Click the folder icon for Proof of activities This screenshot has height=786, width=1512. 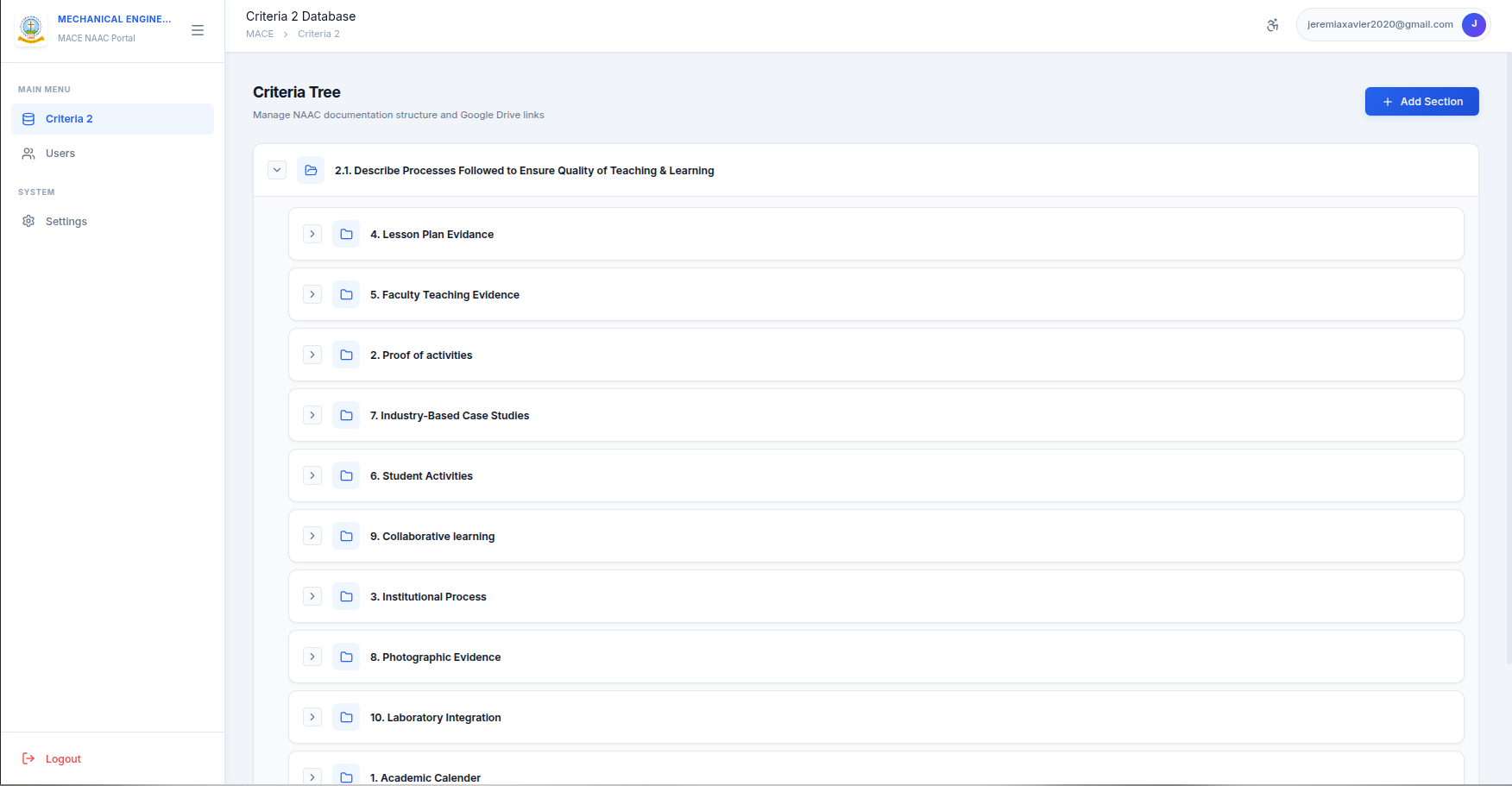point(346,355)
